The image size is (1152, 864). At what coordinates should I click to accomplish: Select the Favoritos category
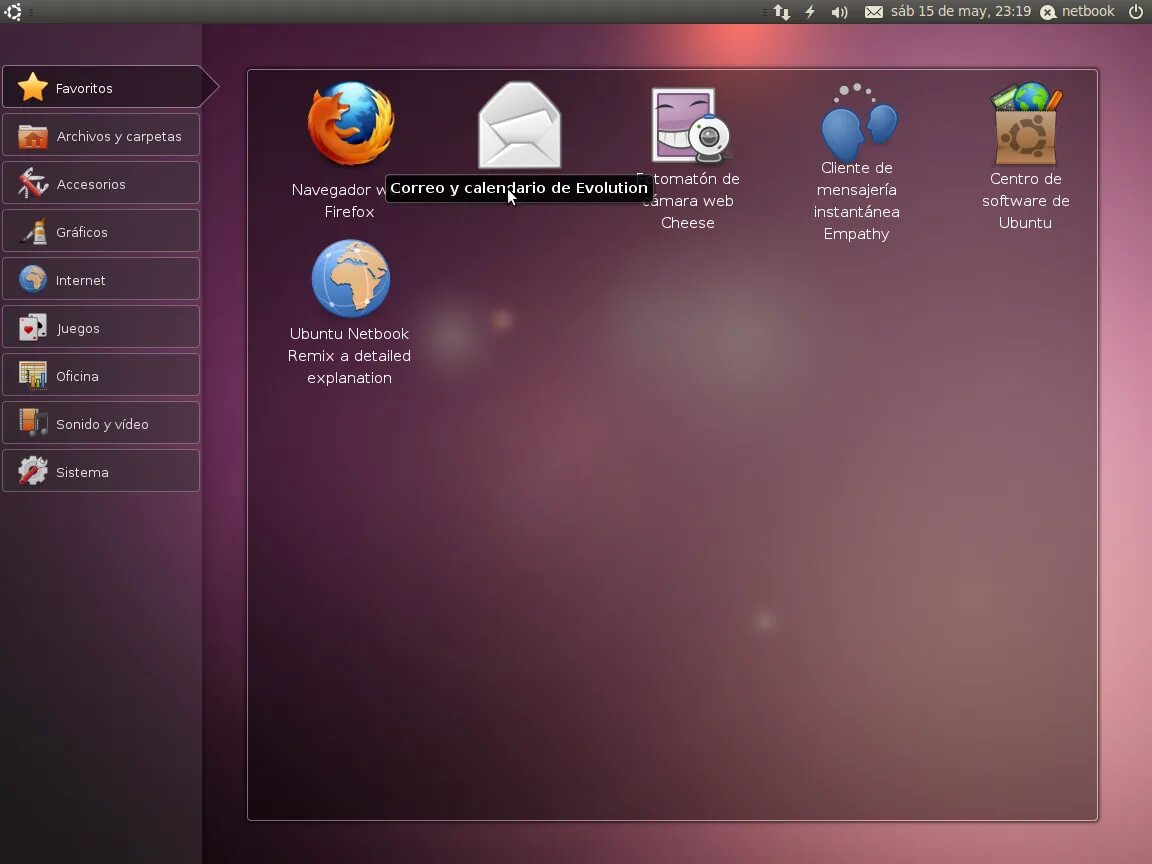[101, 87]
